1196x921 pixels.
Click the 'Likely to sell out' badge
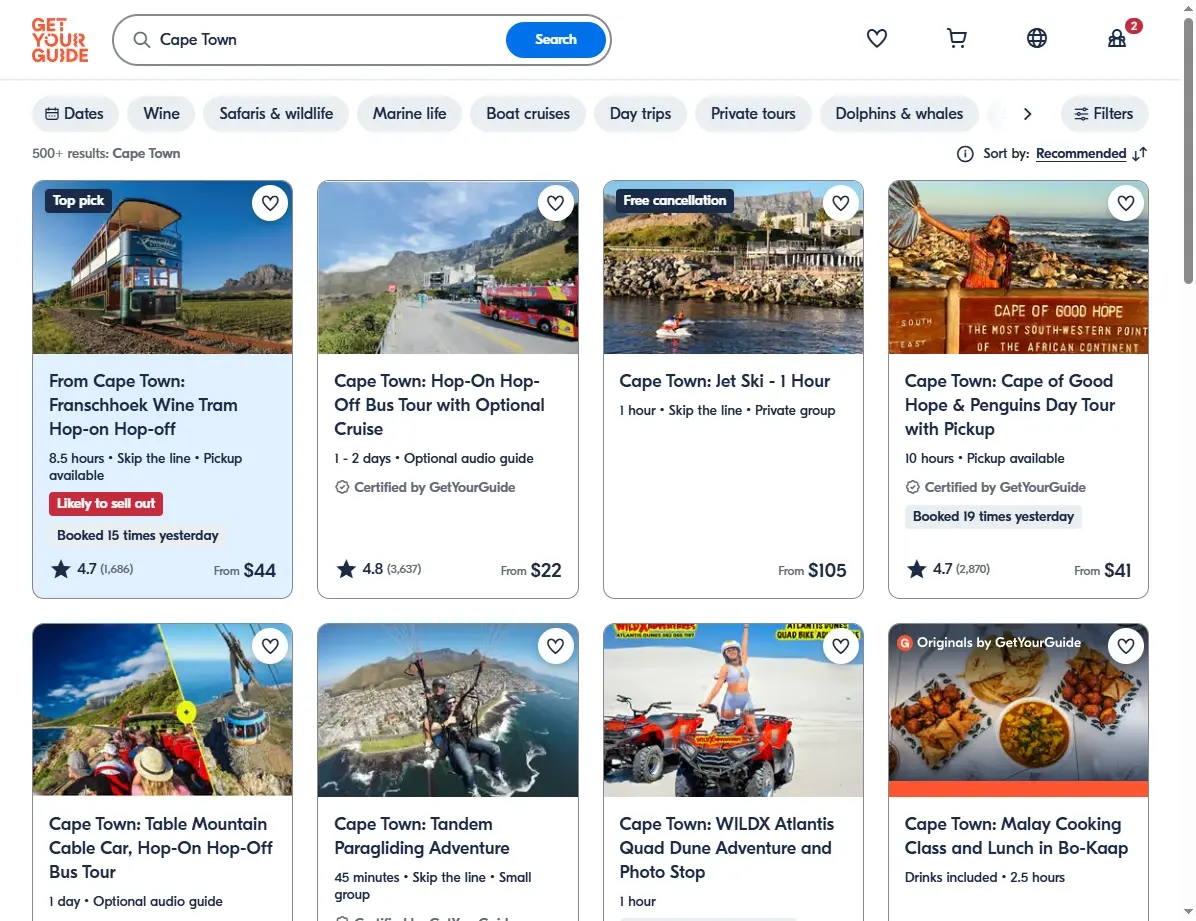106,504
